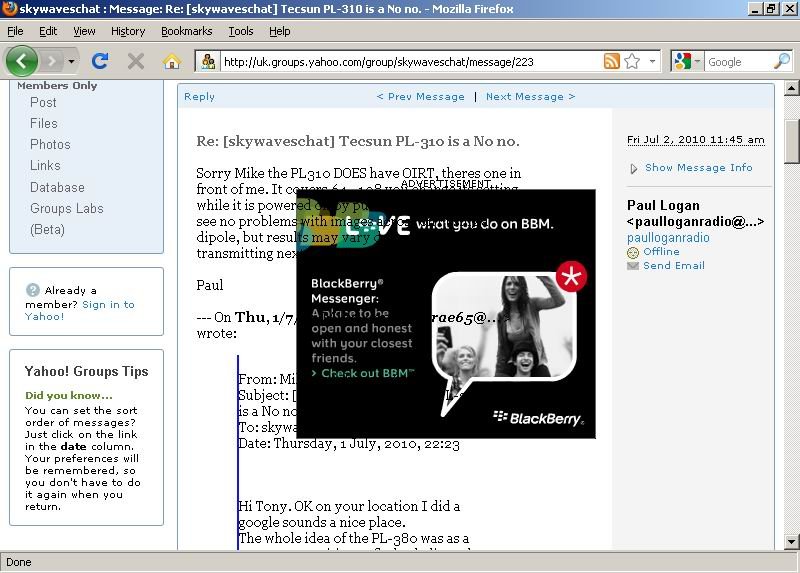This screenshot has height=573, width=800.
Task: Open the back/forward history dropdown arrow
Action: [71, 62]
